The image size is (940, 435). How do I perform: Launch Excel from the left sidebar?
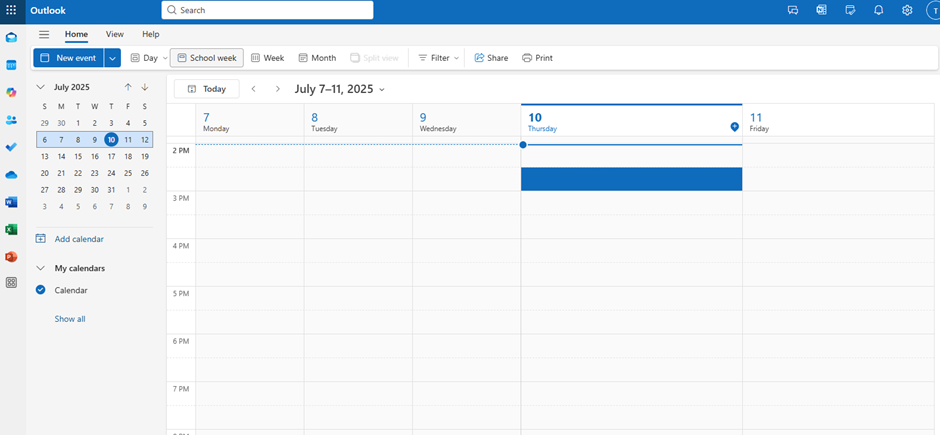pyautogui.click(x=11, y=229)
